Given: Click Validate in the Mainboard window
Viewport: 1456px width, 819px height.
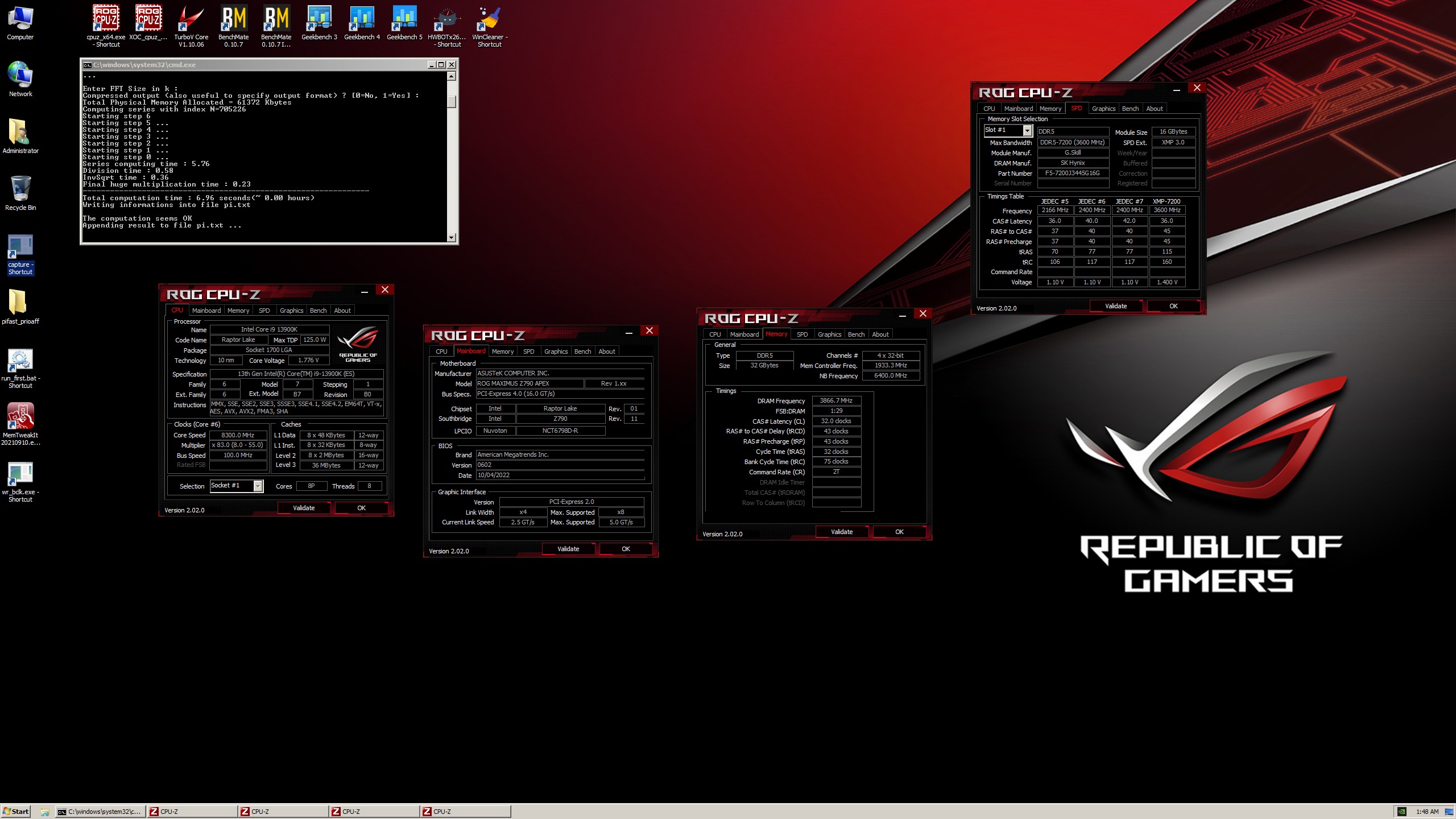Looking at the screenshot, I should coord(568,549).
